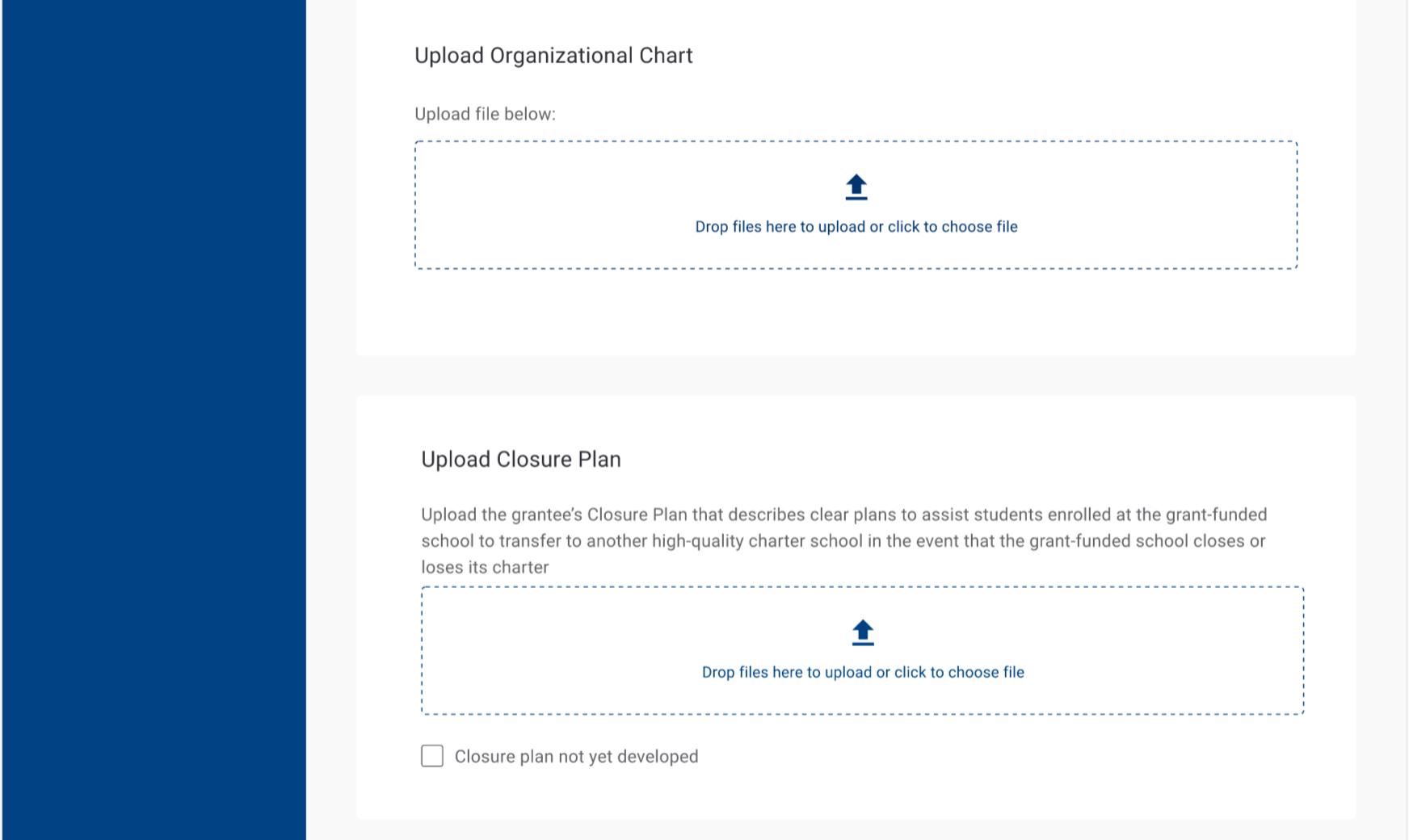Click the 'Upload Organizational Chart' heading
Image resolution: width=1409 pixels, height=840 pixels.
[x=553, y=56]
